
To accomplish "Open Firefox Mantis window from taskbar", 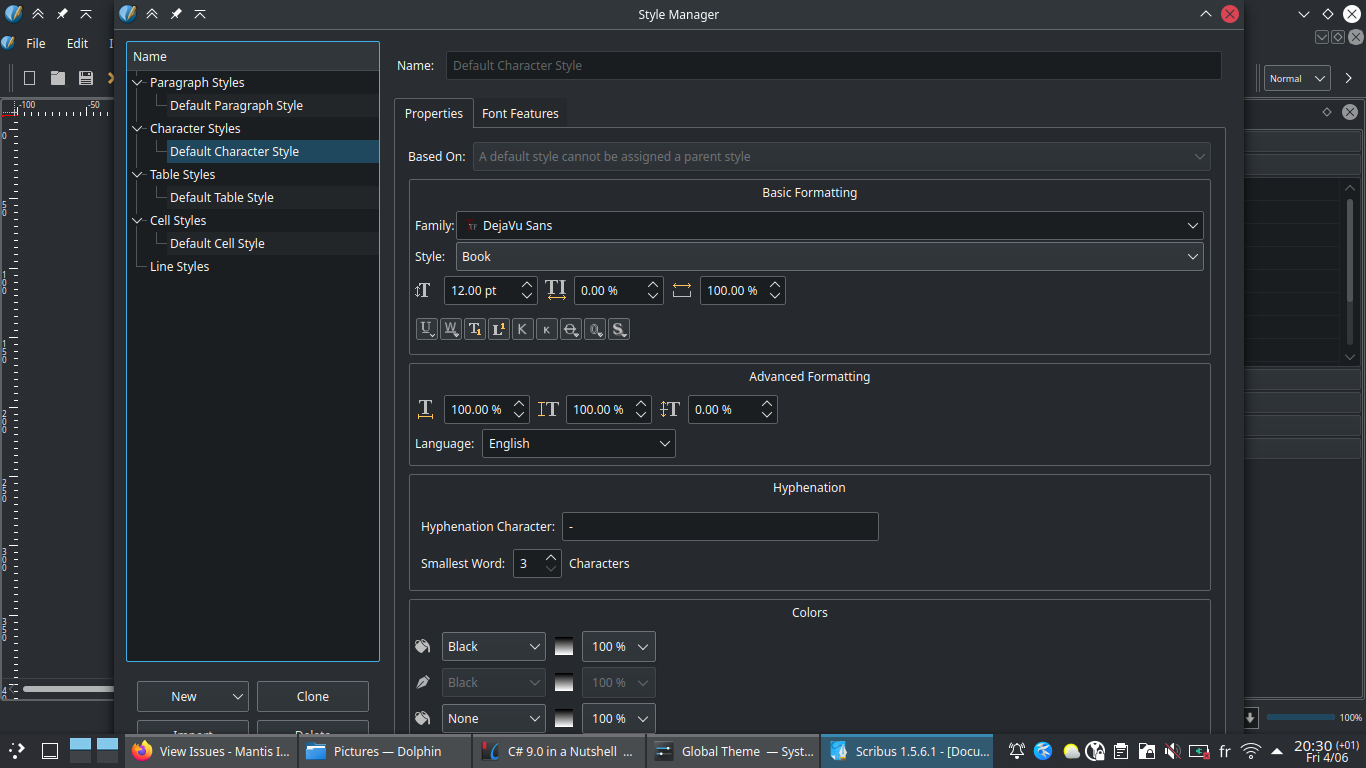I will point(211,751).
